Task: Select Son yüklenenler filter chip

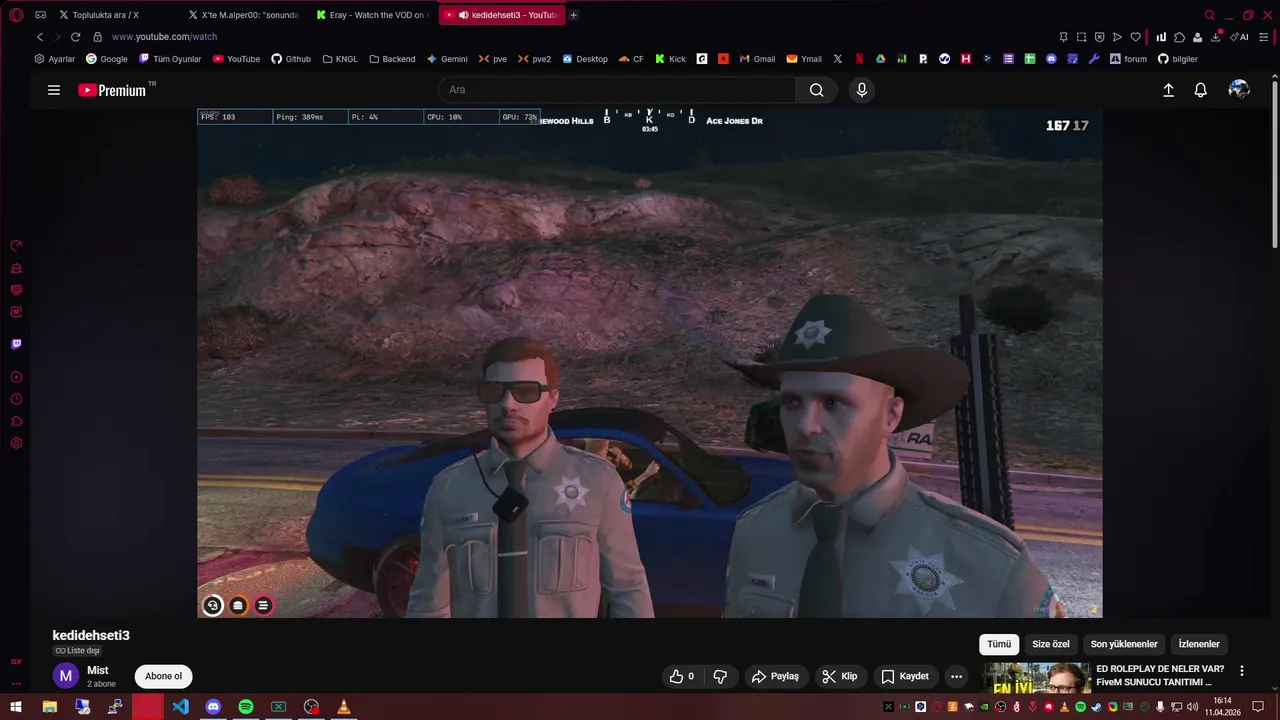Action: click(1124, 644)
